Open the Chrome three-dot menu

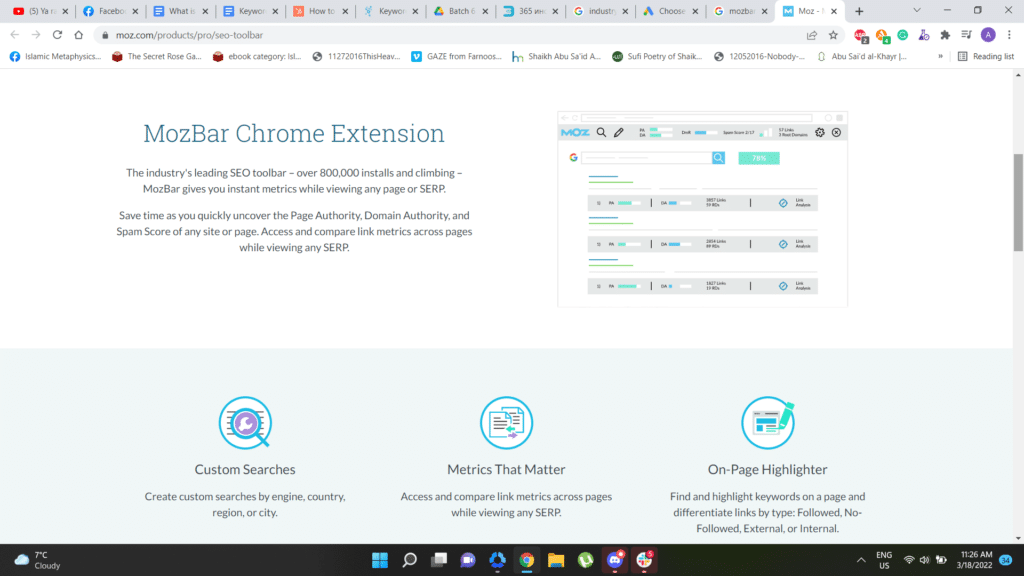1009,35
